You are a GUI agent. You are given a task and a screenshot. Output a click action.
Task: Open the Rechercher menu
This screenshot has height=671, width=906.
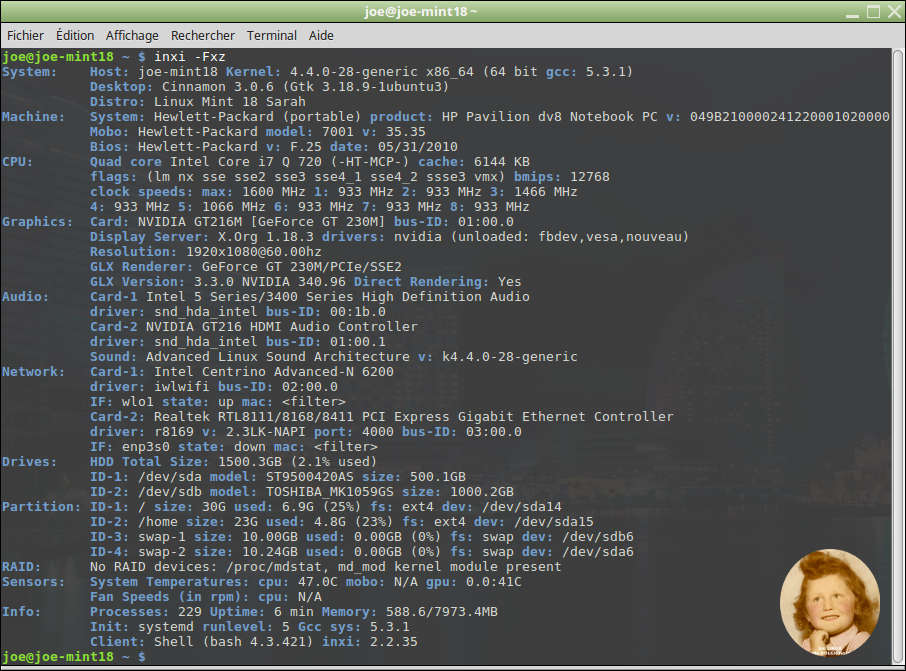(x=203, y=36)
